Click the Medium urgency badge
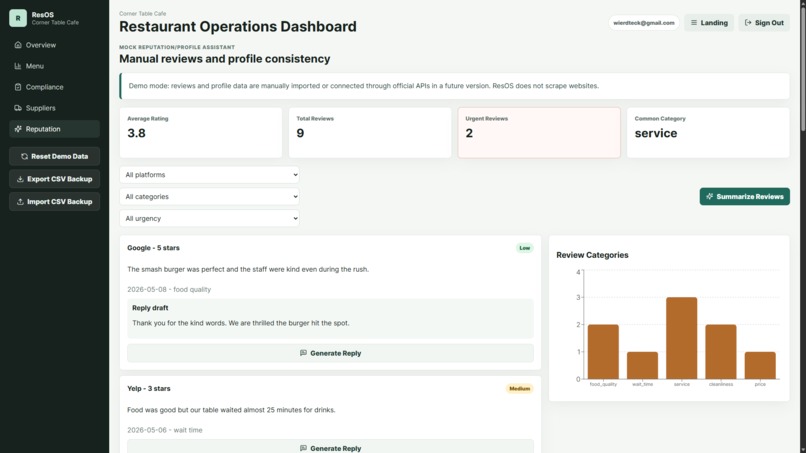This screenshot has height=453, width=806. [x=519, y=389]
